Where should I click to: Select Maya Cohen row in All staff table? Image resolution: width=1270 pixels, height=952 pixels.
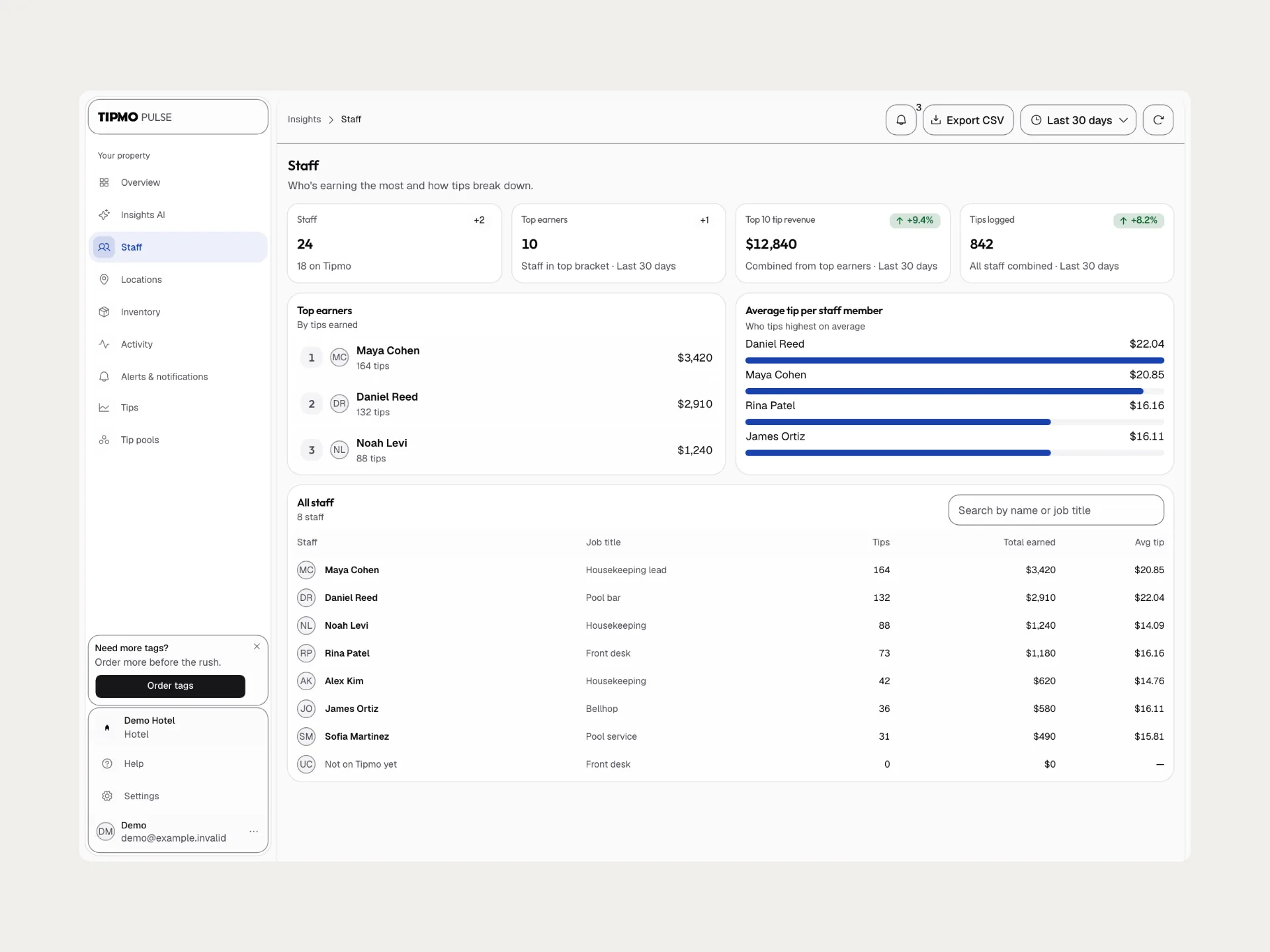730,570
